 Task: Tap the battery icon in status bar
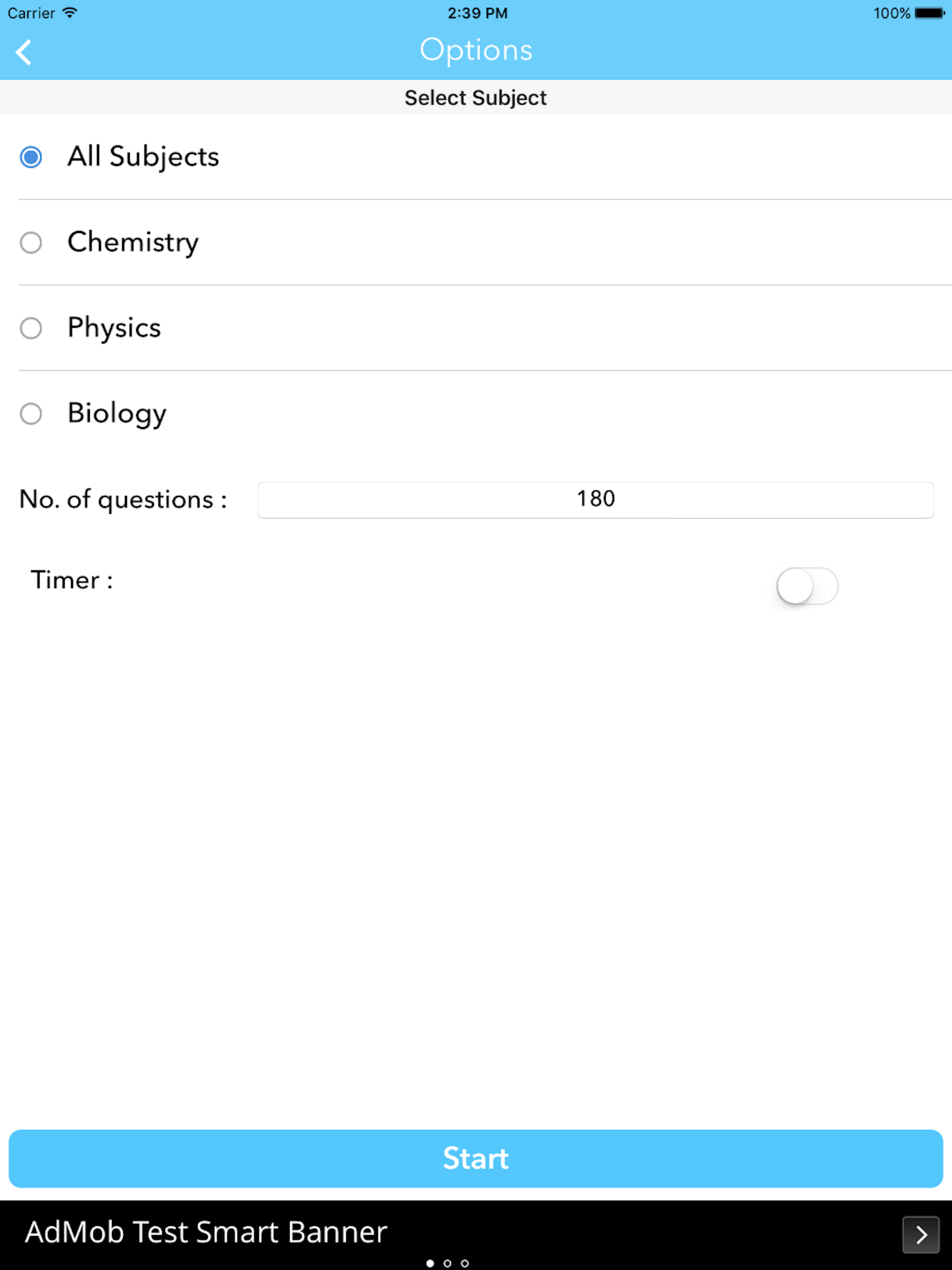pyautogui.click(x=930, y=13)
